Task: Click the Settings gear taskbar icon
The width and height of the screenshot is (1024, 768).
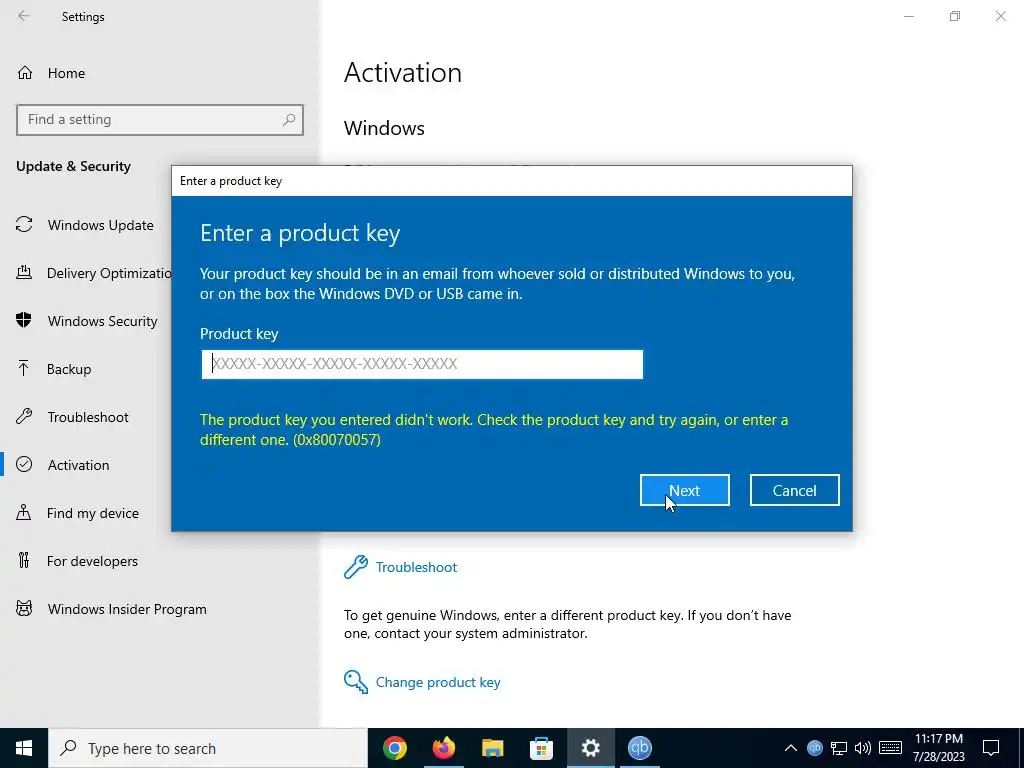Action: coord(590,748)
